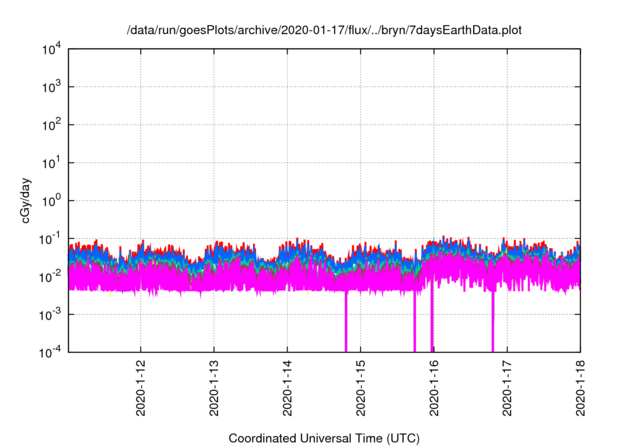
Task: Click the y-axis tick label 10^-4
Action: point(50,352)
